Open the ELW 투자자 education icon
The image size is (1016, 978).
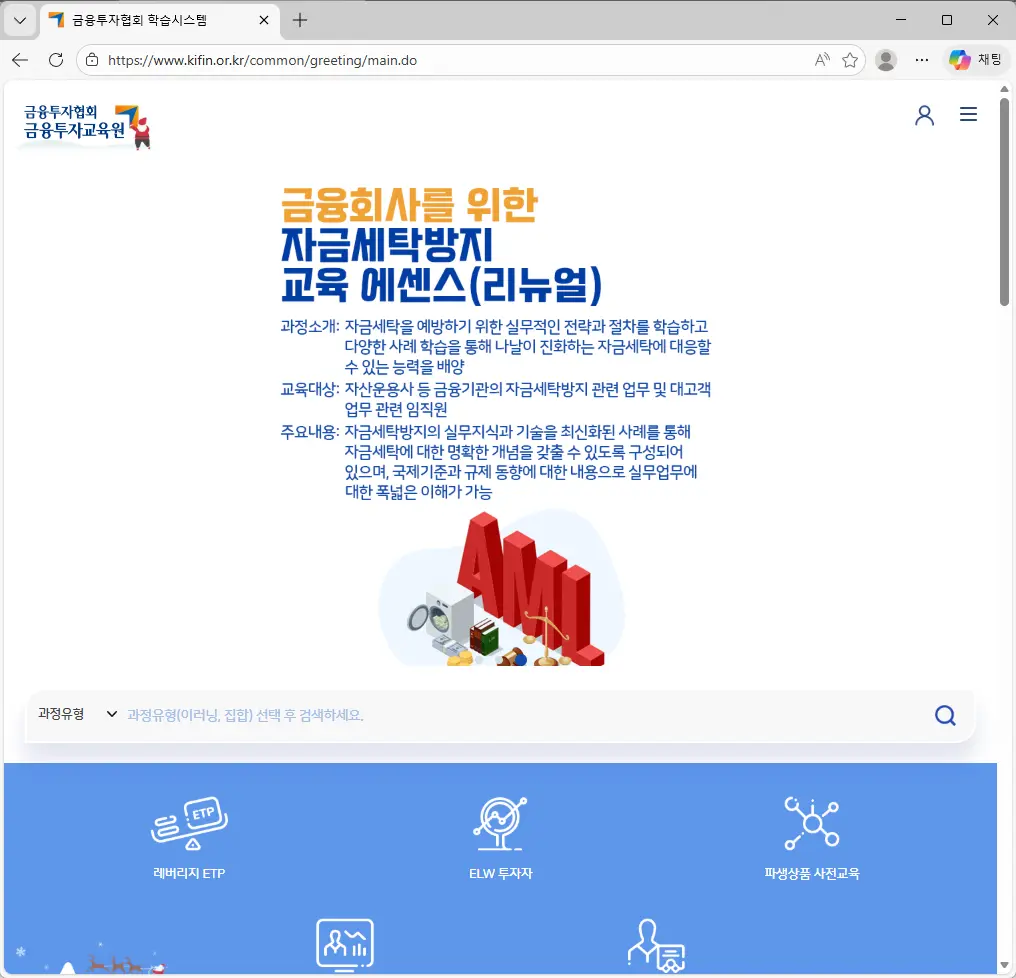(x=500, y=822)
